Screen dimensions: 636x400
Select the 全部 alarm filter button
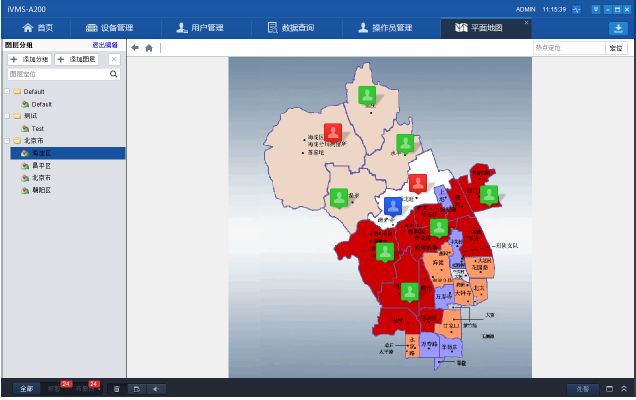[27, 388]
